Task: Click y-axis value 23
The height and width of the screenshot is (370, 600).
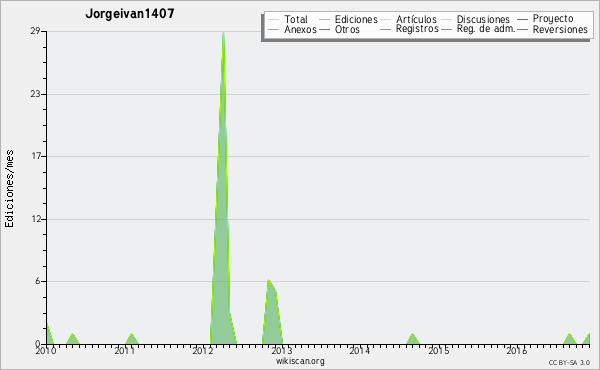Action: click(36, 94)
